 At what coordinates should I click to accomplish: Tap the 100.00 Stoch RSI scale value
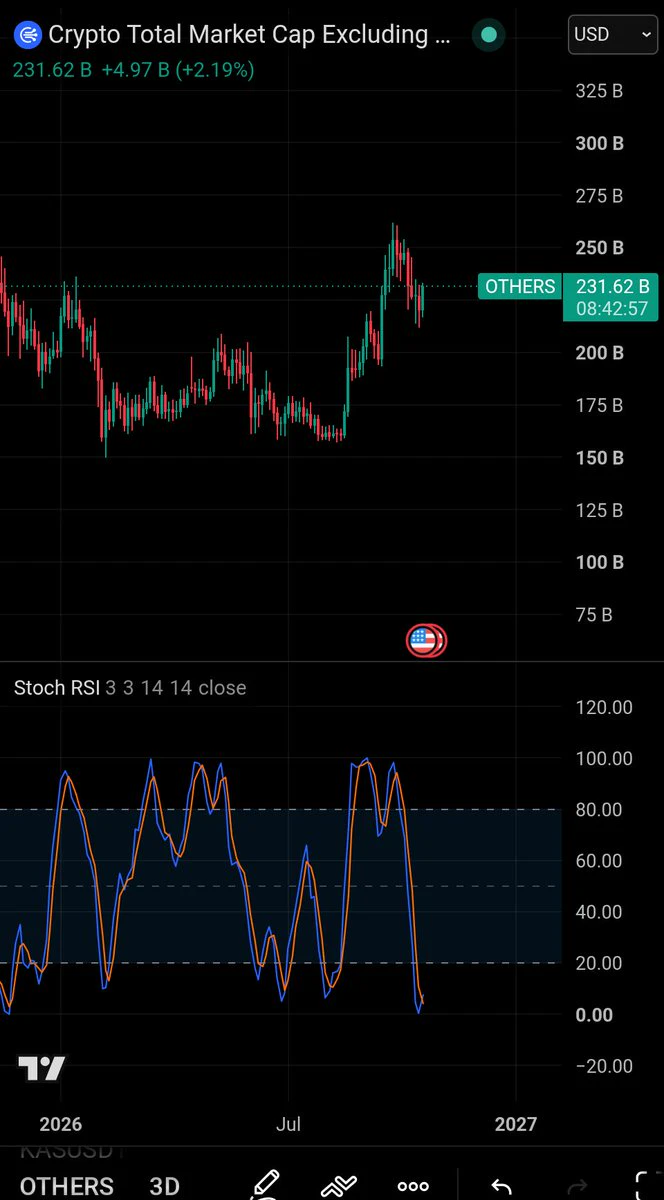[x=604, y=758]
